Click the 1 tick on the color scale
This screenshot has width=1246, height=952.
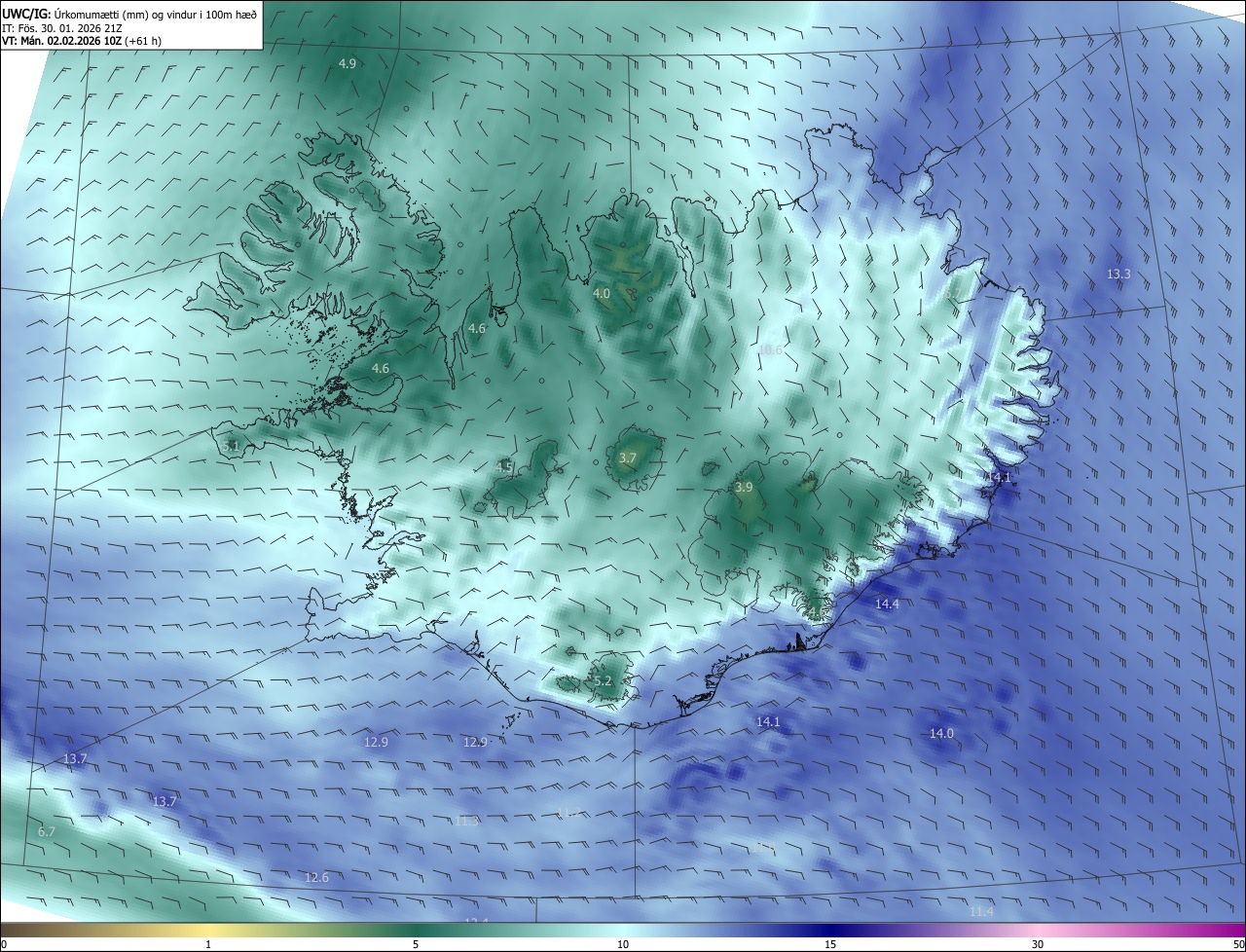point(208,944)
